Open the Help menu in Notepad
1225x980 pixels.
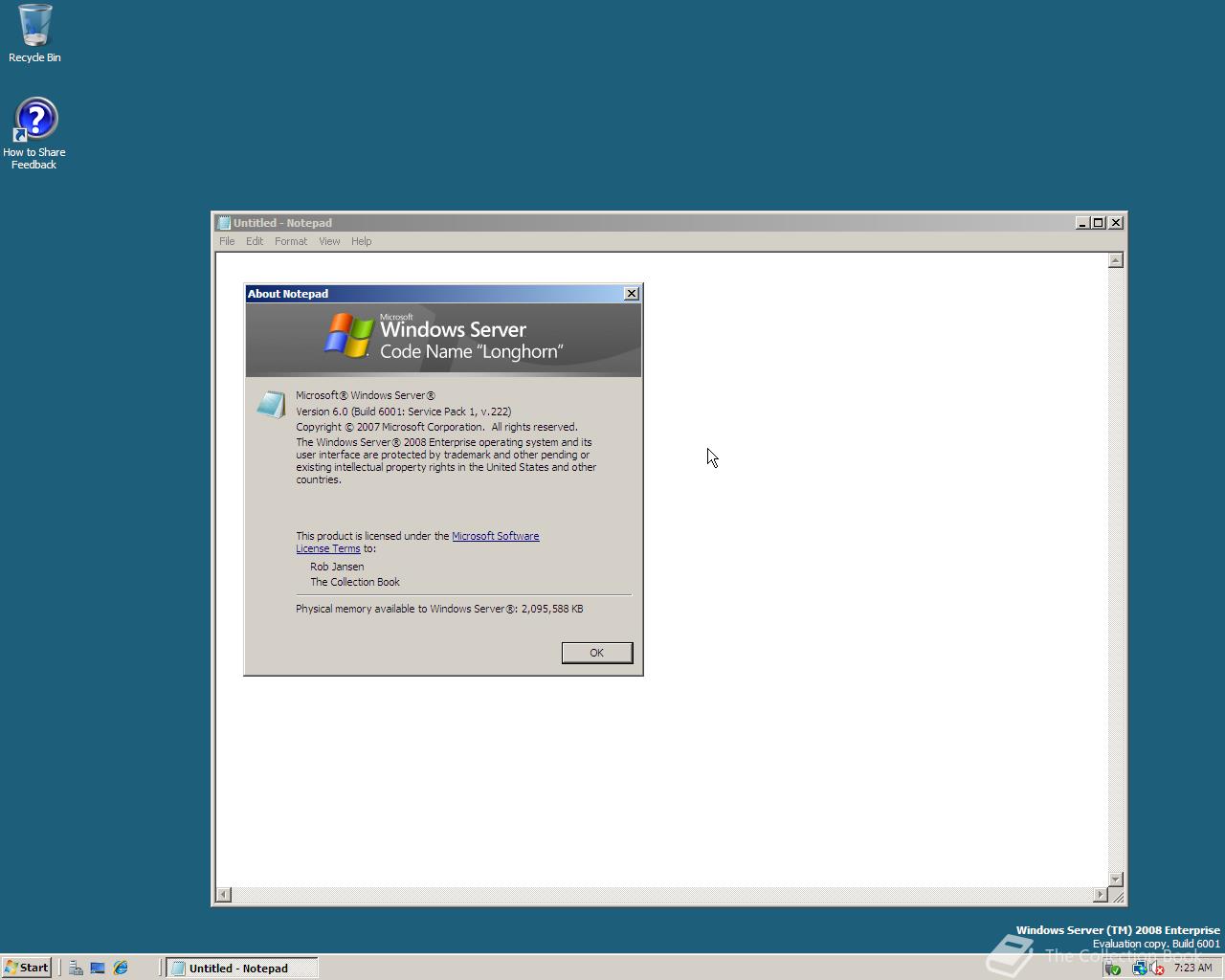point(361,241)
